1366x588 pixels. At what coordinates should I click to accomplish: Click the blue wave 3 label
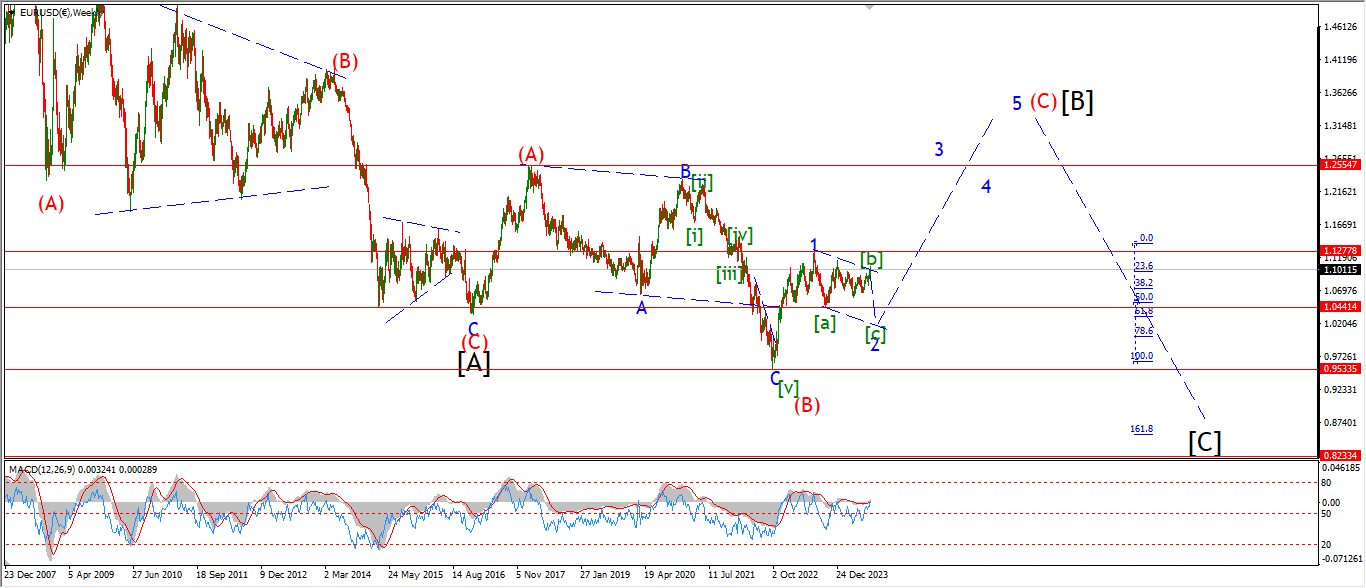(x=939, y=149)
